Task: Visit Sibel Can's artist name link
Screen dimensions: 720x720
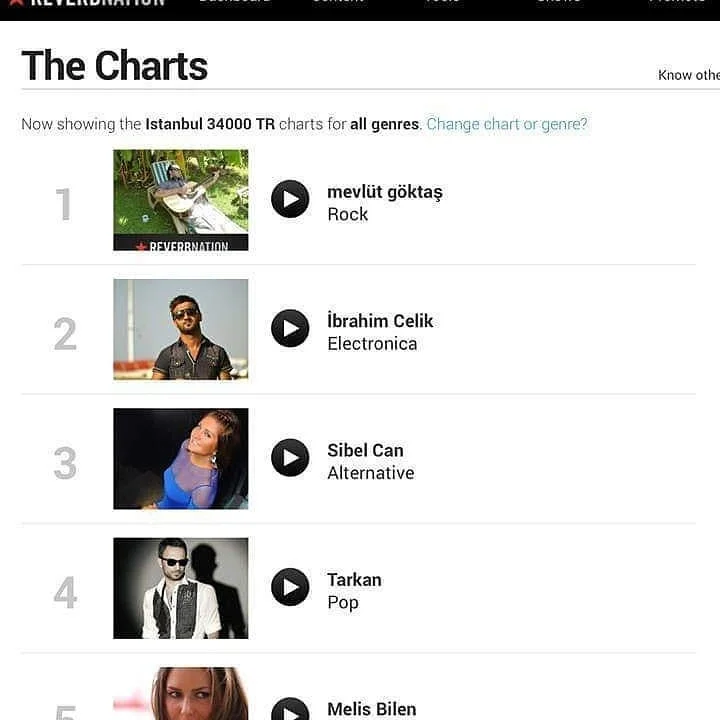Action: click(x=365, y=450)
